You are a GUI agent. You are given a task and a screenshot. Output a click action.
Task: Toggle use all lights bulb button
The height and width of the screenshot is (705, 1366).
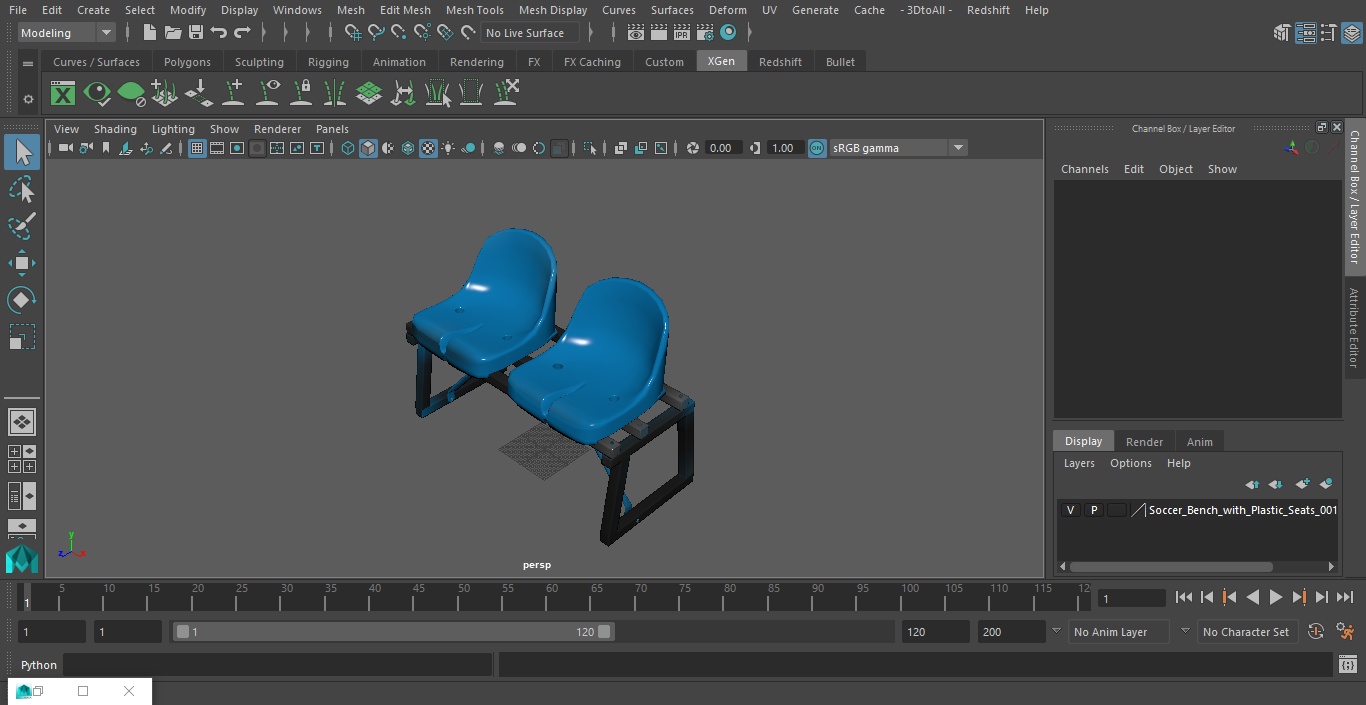click(448, 148)
